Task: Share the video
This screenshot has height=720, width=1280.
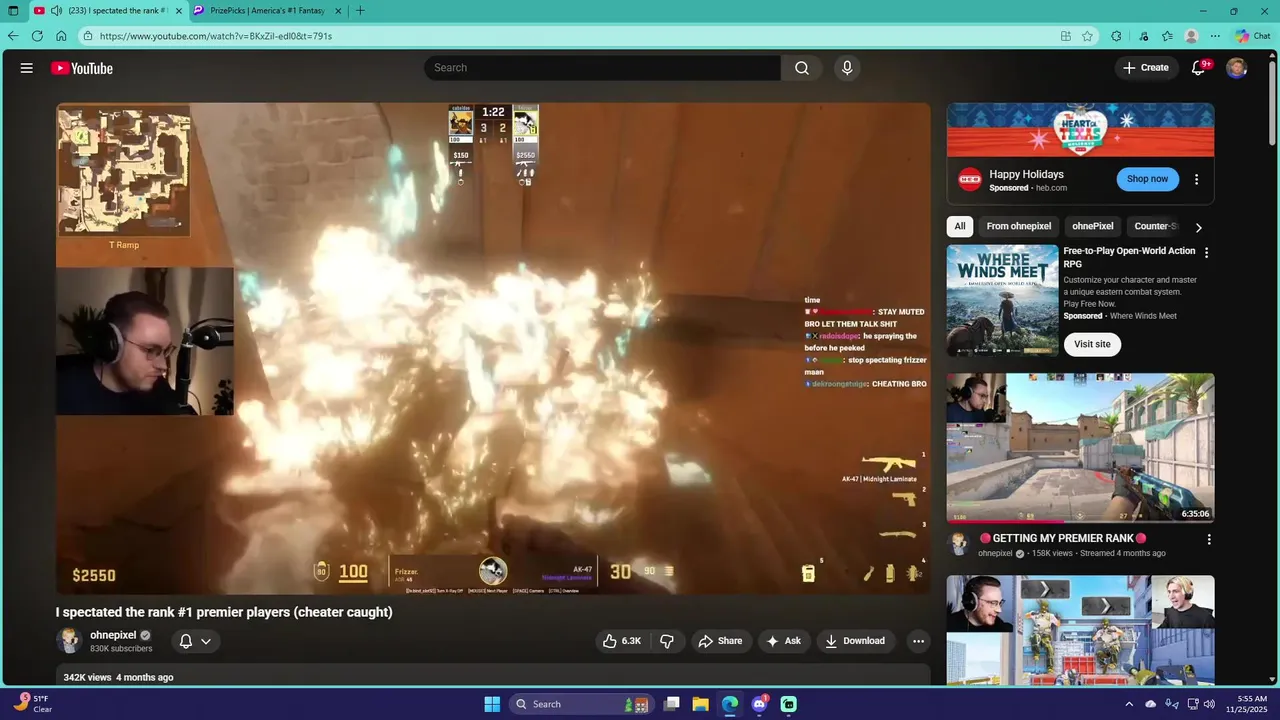Action: tap(720, 641)
